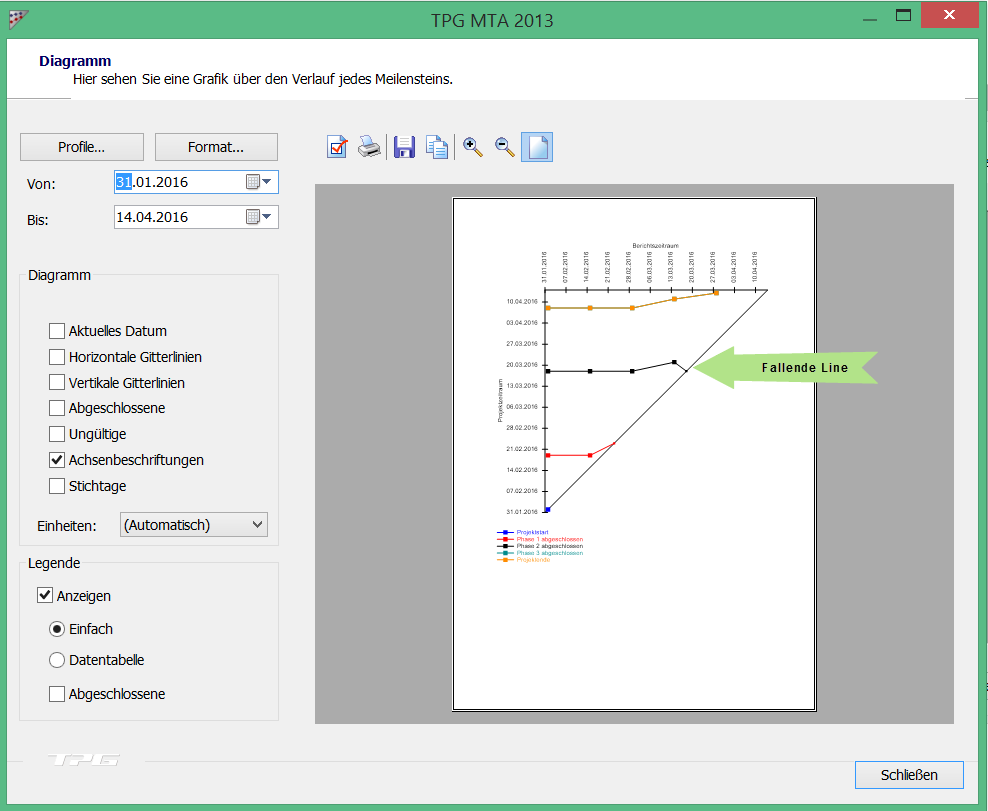Select the Datentabelle legend radio button
This screenshot has height=811, width=988.
[57, 661]
